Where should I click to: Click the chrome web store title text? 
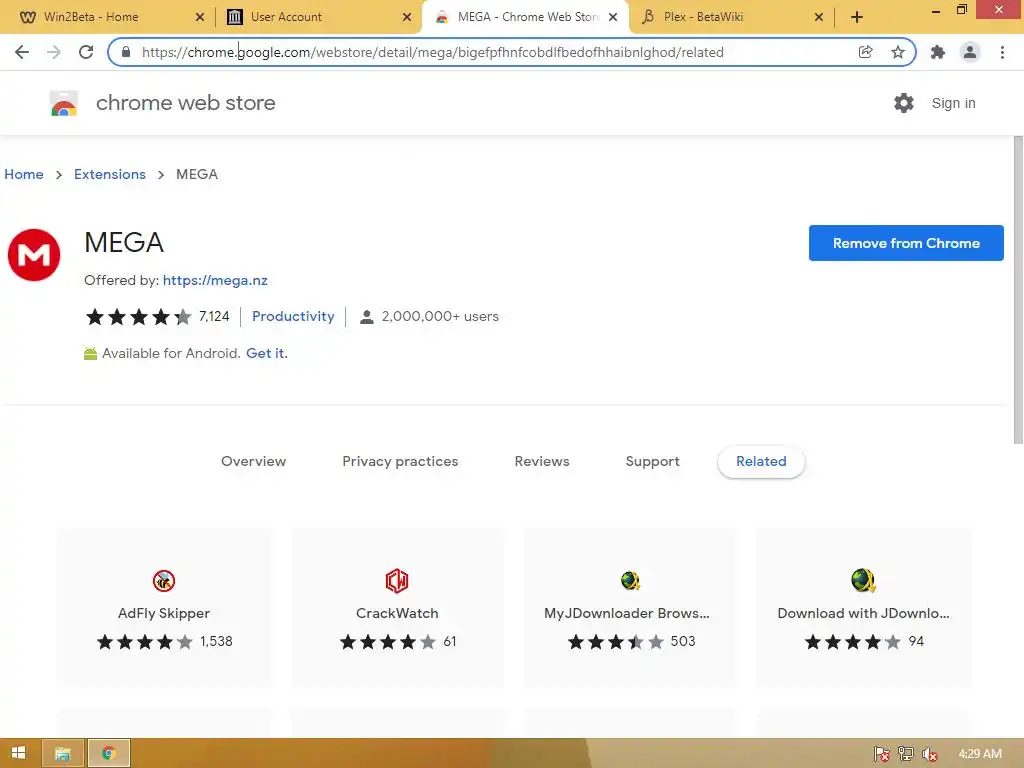click(x=185, y=103)
